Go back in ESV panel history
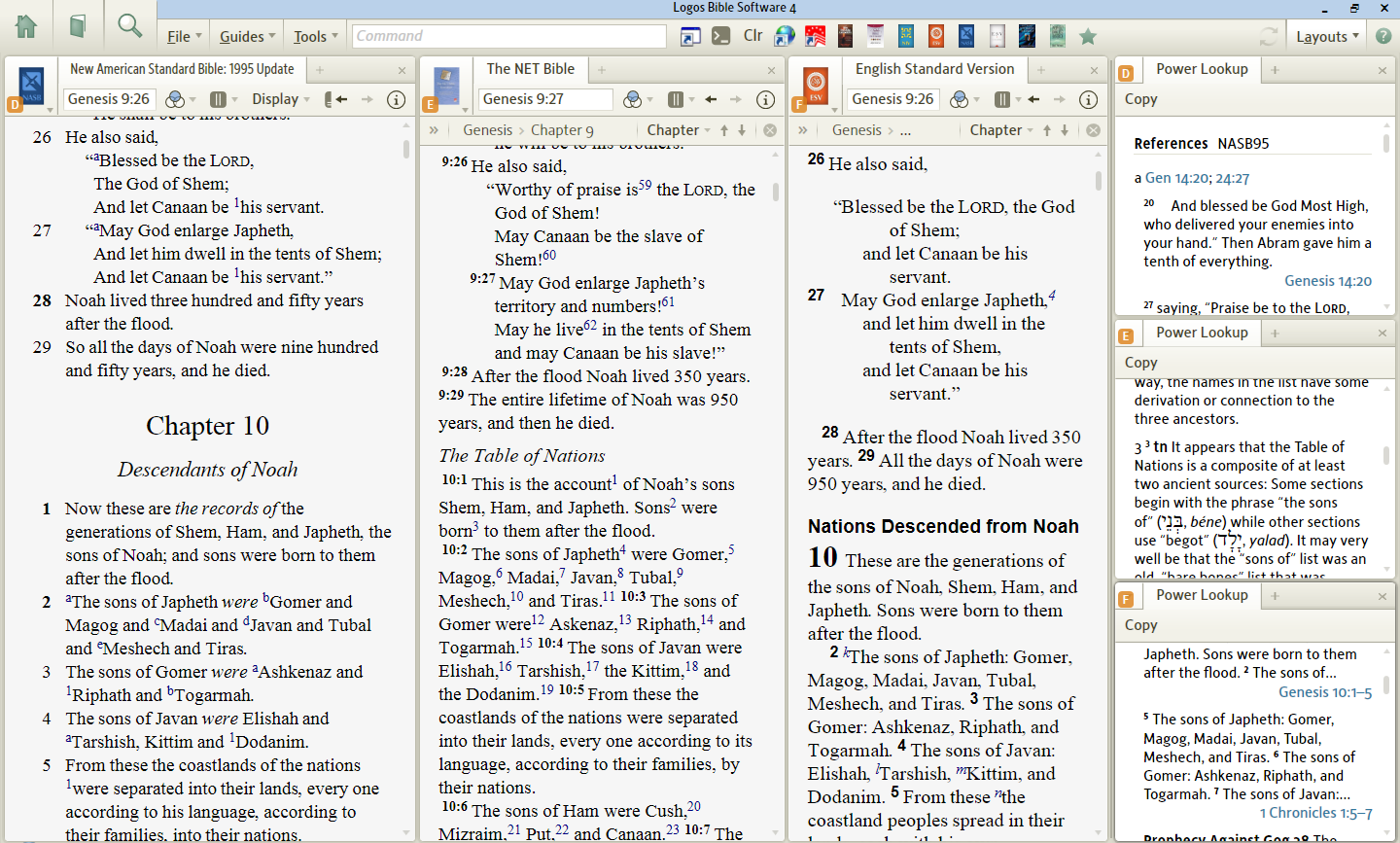The image size is (1400, 843). click(1033, 99)
